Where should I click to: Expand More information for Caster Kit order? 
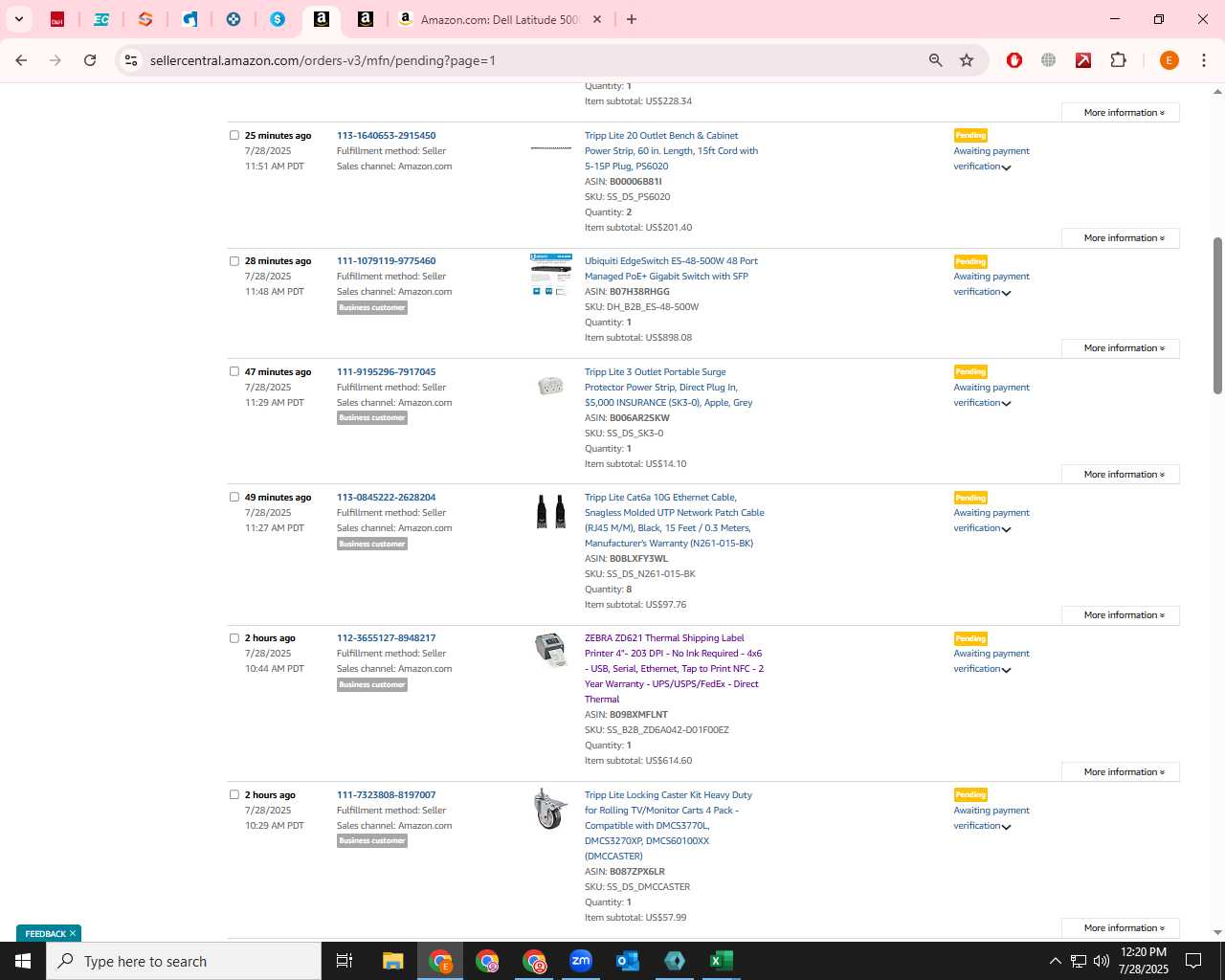tap(1120, 927)
